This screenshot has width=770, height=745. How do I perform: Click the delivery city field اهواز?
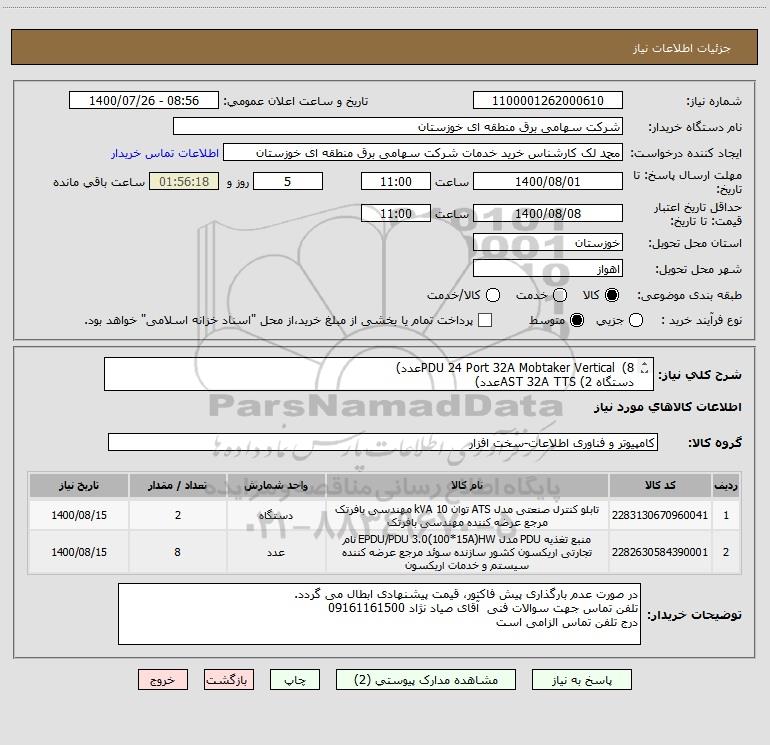pos(548,268)
